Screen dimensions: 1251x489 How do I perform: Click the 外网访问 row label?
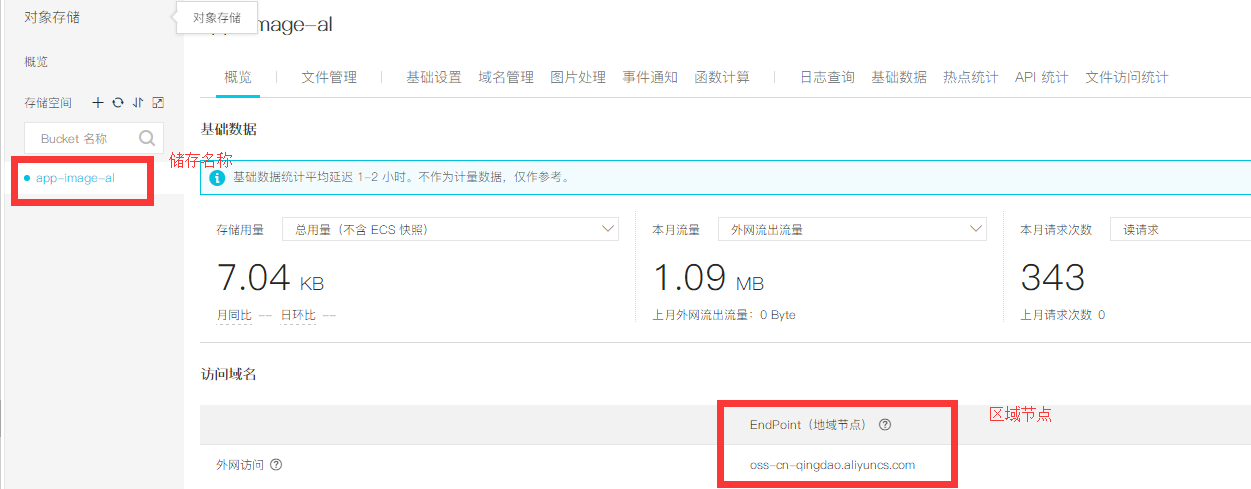240,465
